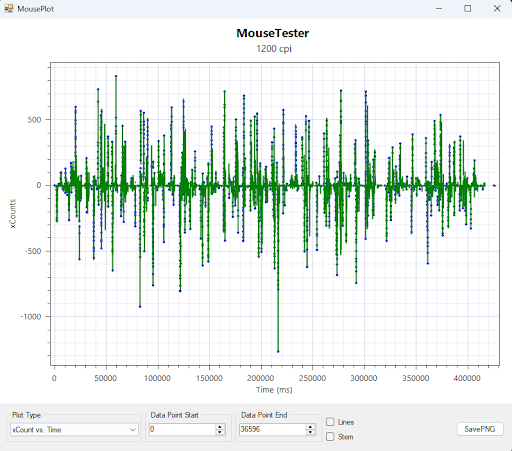Click the 1200 cpi subtitle
This screenshot has height=451, width=512.
[274, 49]
